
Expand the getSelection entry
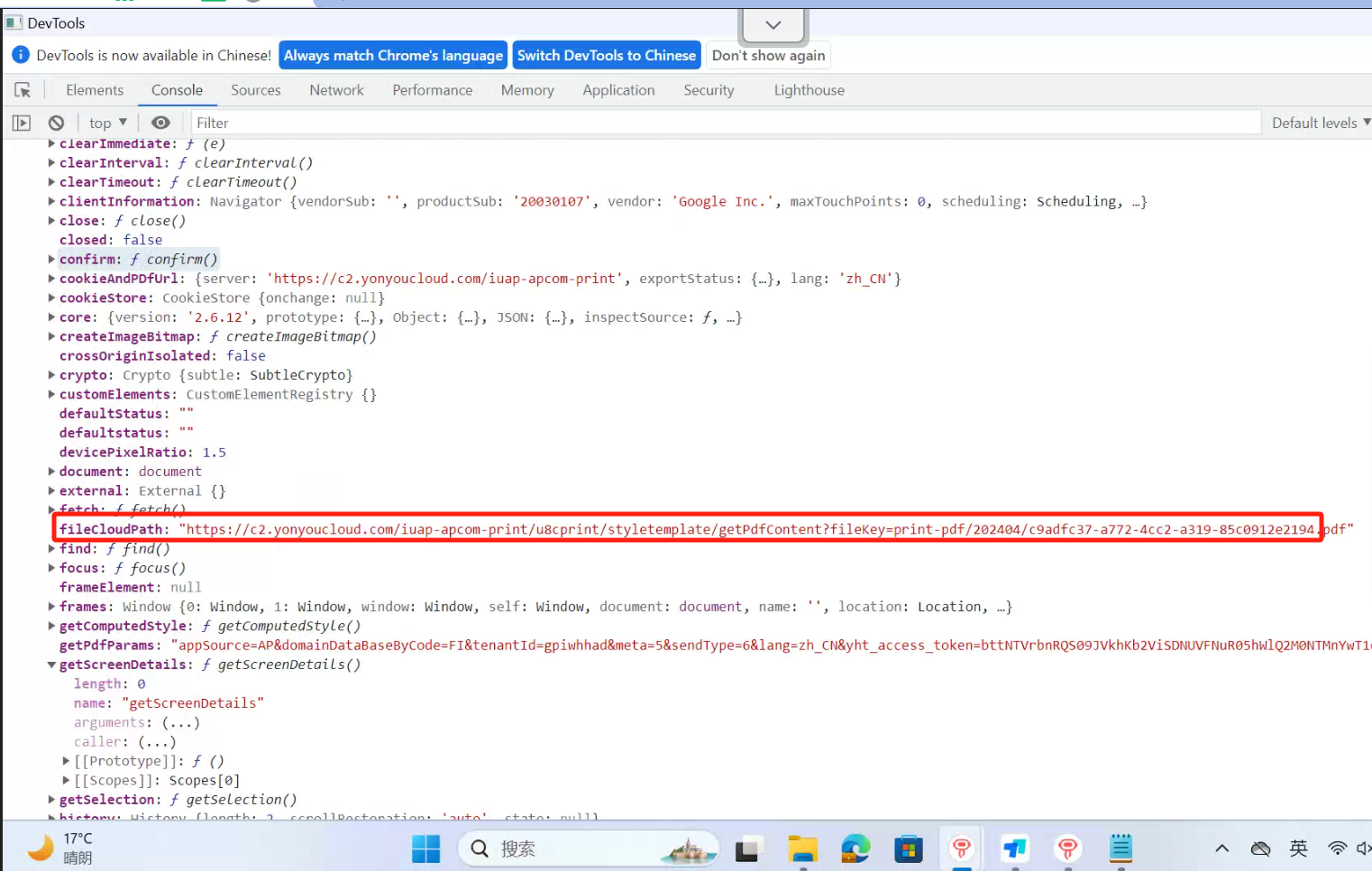click(51, 800)
